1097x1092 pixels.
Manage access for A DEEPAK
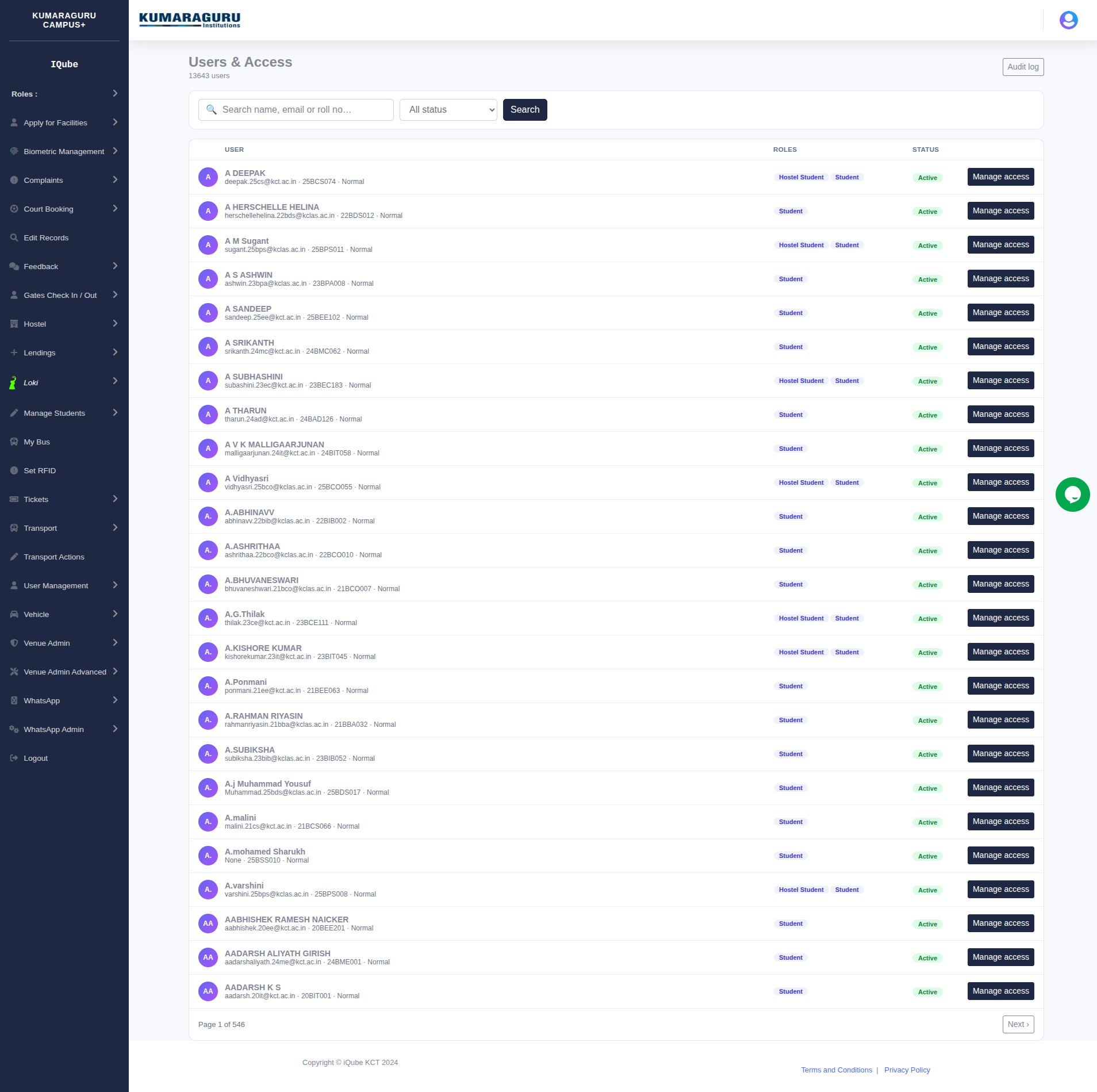[x=1000, y=177]
